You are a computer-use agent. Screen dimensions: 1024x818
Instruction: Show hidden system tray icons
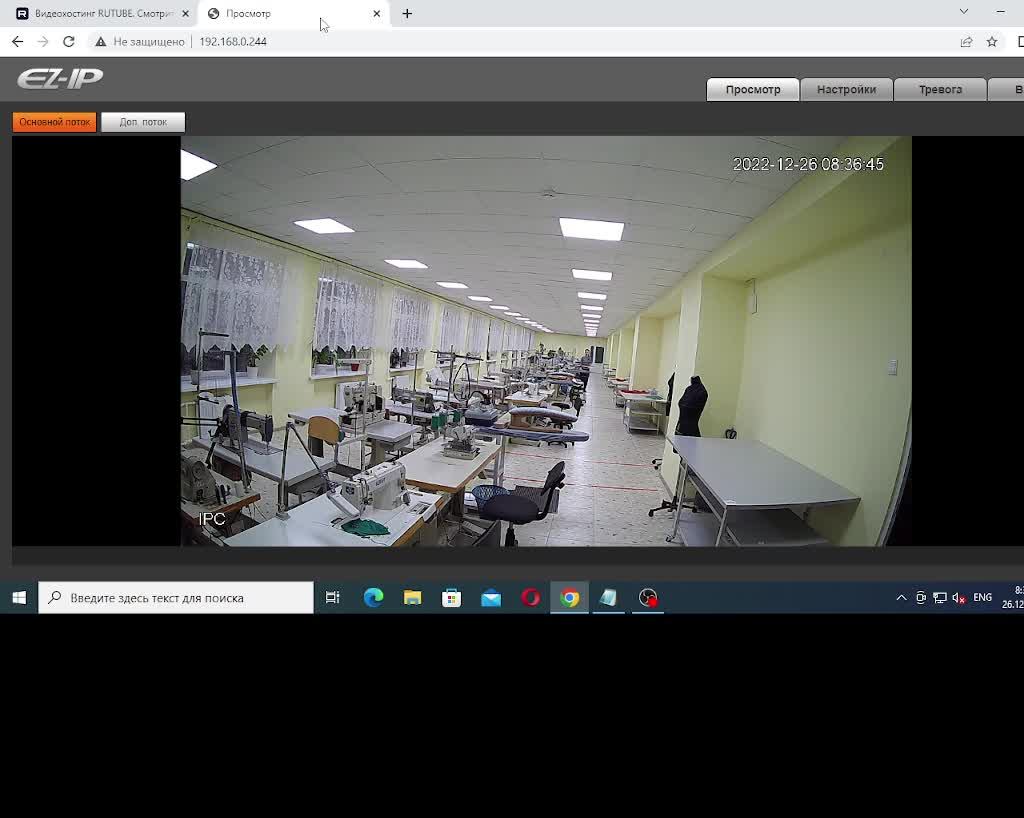tap(901, 597)
